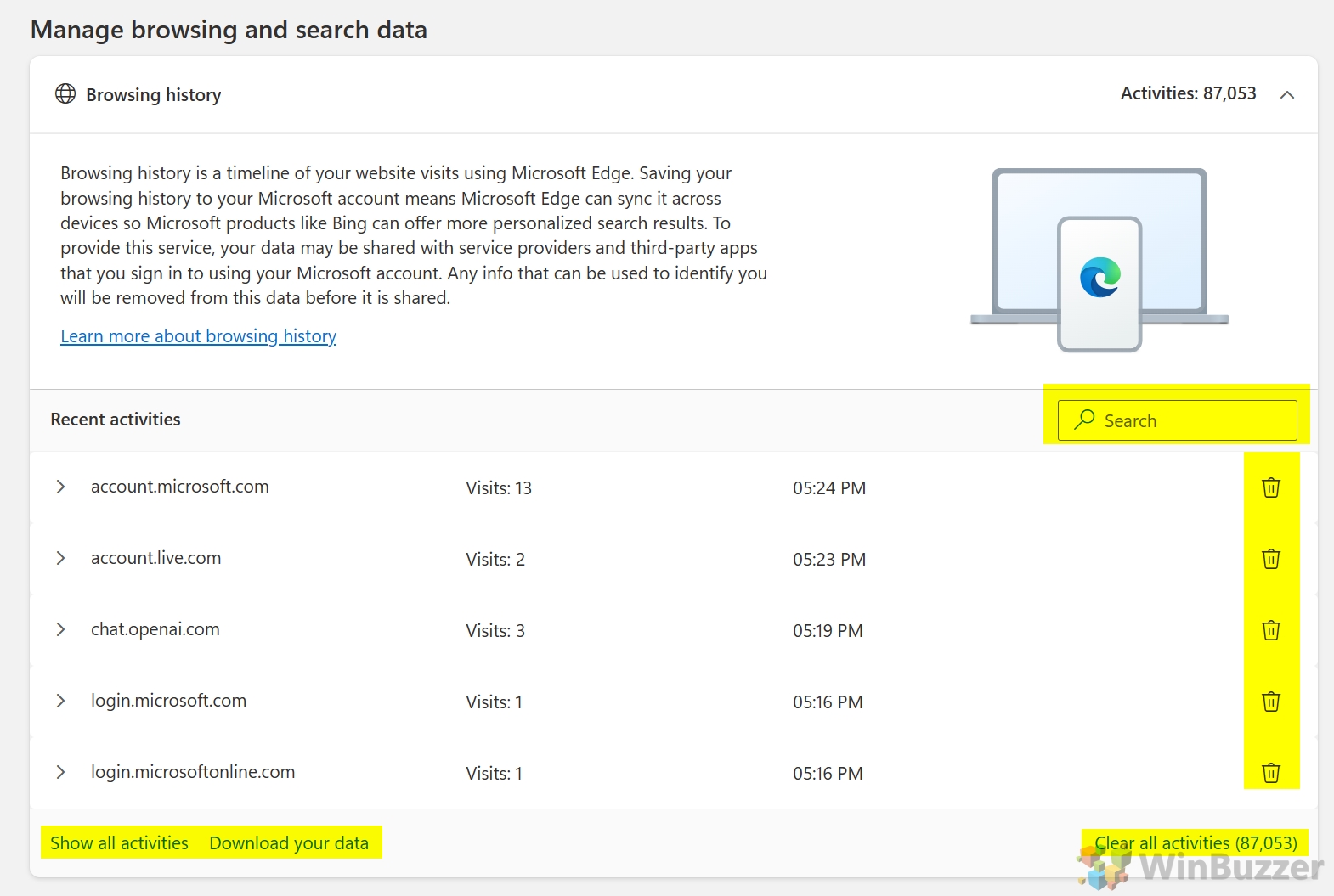Click Visits: 3 value

click(x=495, y=631)
